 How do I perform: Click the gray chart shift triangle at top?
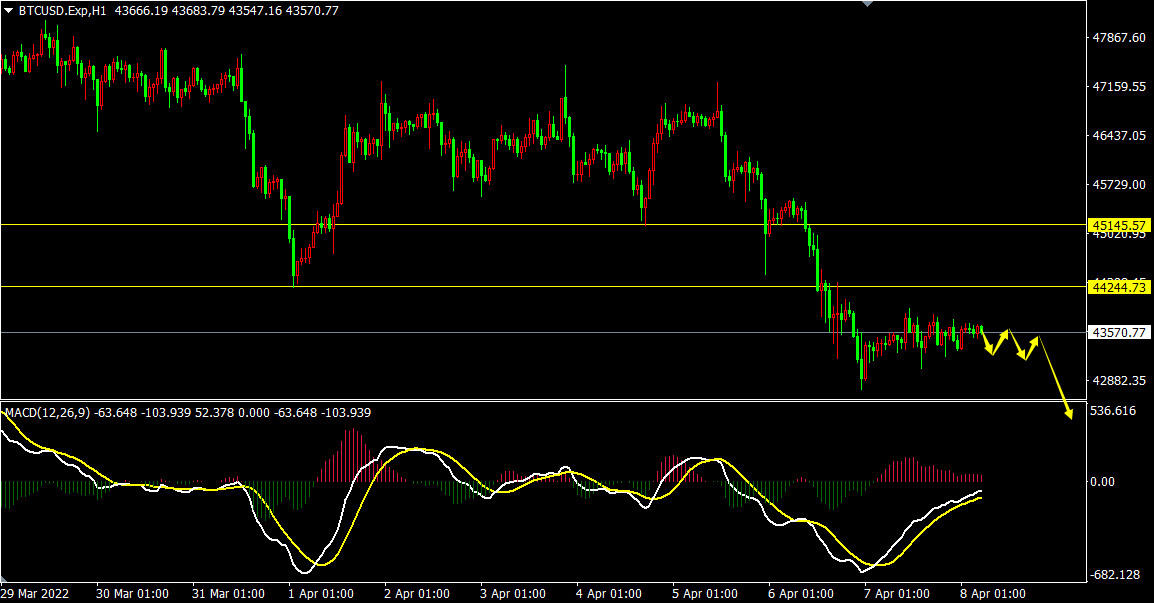pyautogui.click(x=867, y=4)
